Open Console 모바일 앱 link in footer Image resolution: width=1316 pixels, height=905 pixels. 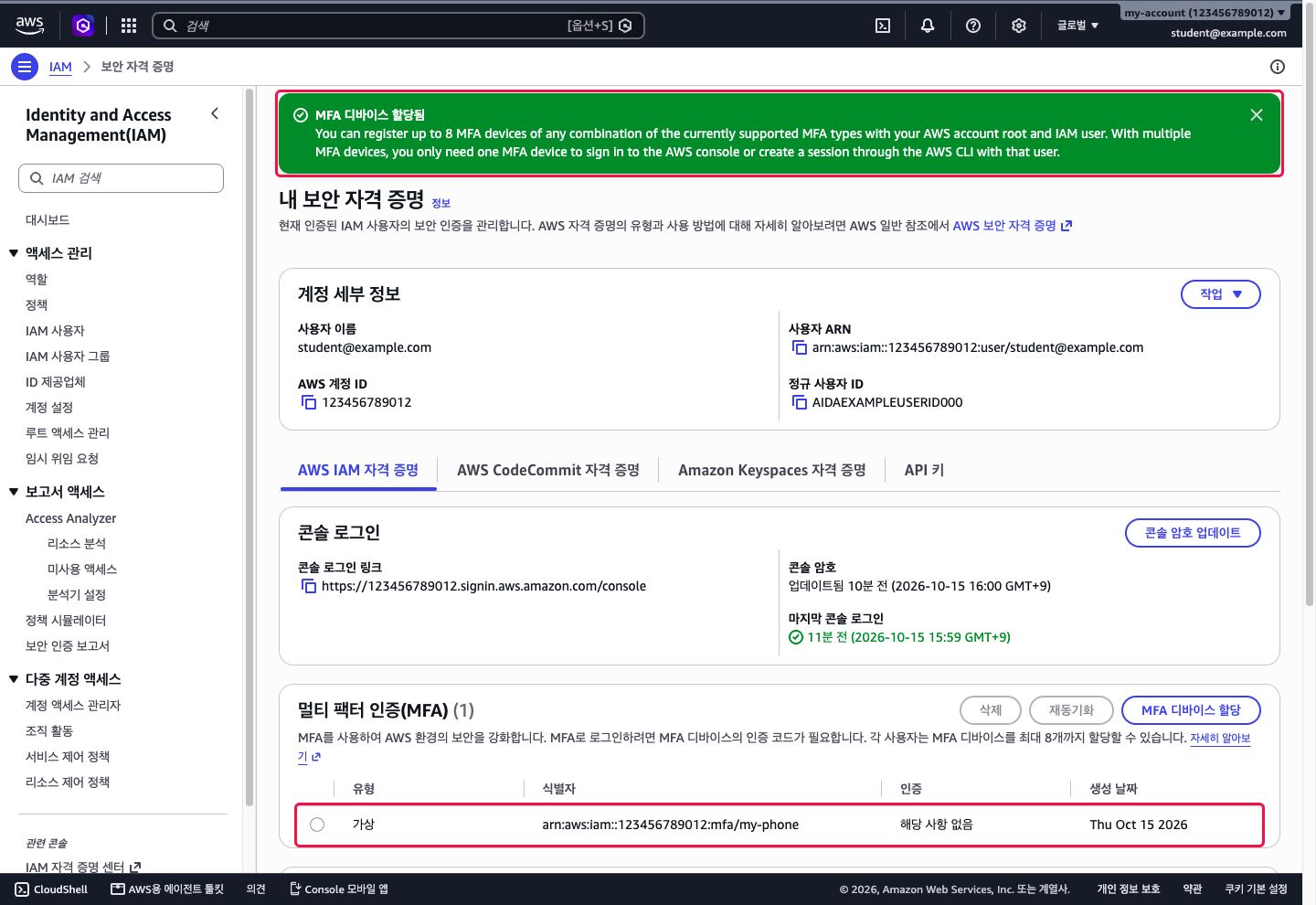339,889
